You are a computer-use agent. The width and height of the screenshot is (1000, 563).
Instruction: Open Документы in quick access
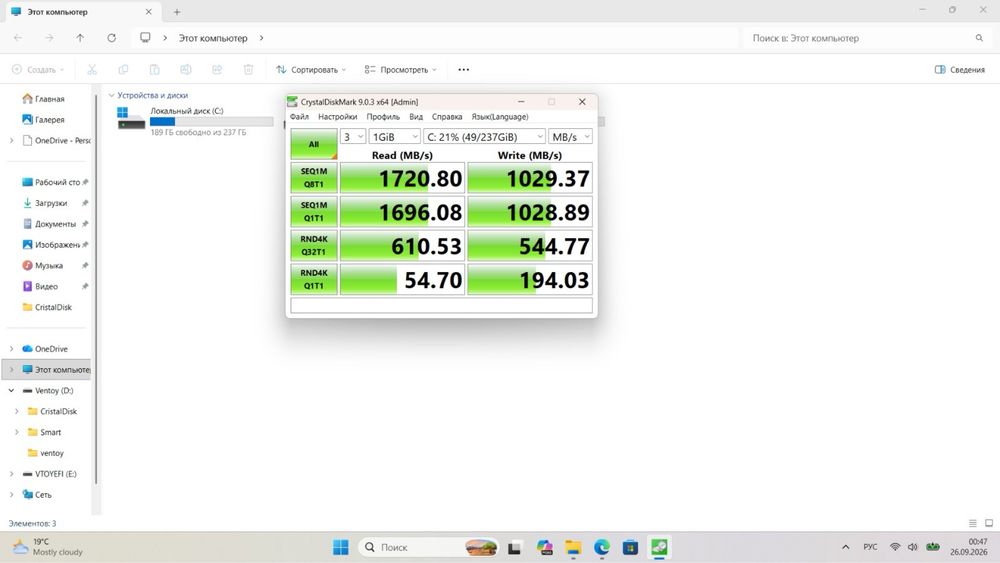[x=55, y=224]
